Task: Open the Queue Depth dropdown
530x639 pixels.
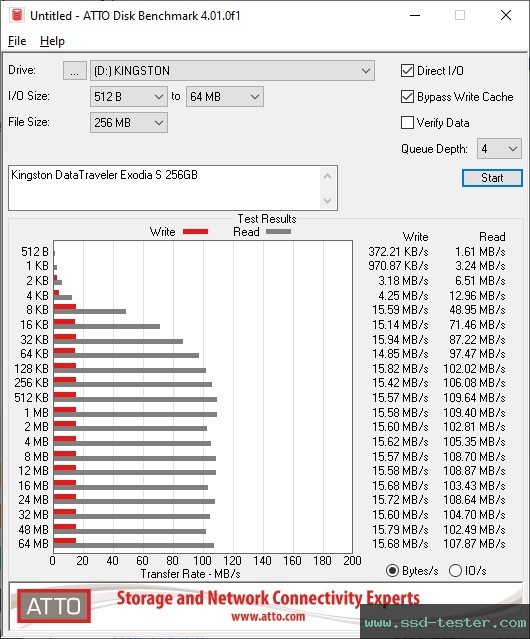Action: click(499, 149)
